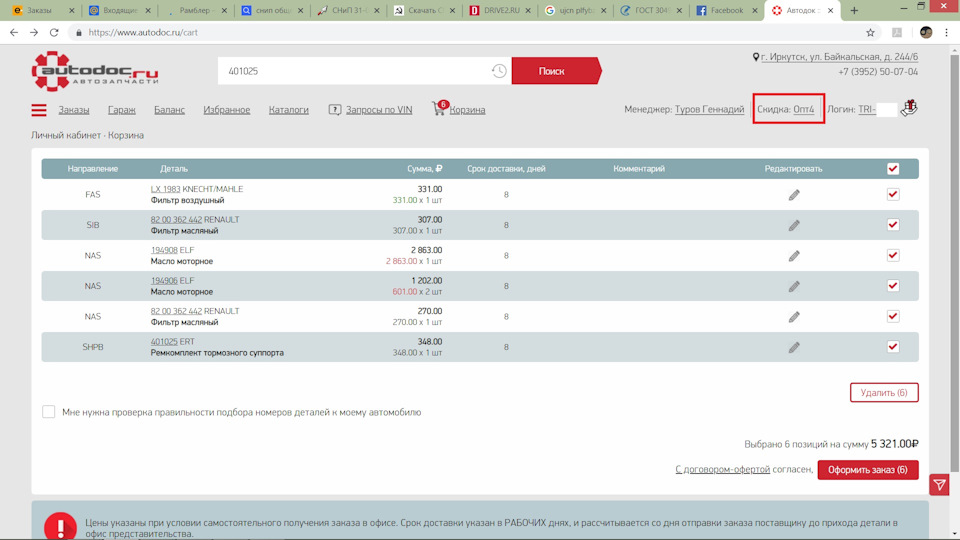Switch to the Facebook browser tab
Viewport: 960px width, 540px height.
point(727,10)
